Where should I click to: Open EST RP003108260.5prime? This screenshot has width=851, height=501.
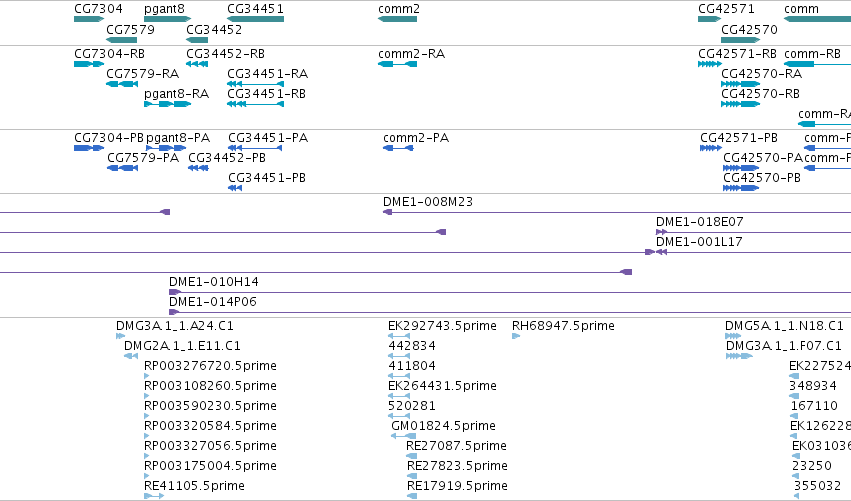pos(147,396)
